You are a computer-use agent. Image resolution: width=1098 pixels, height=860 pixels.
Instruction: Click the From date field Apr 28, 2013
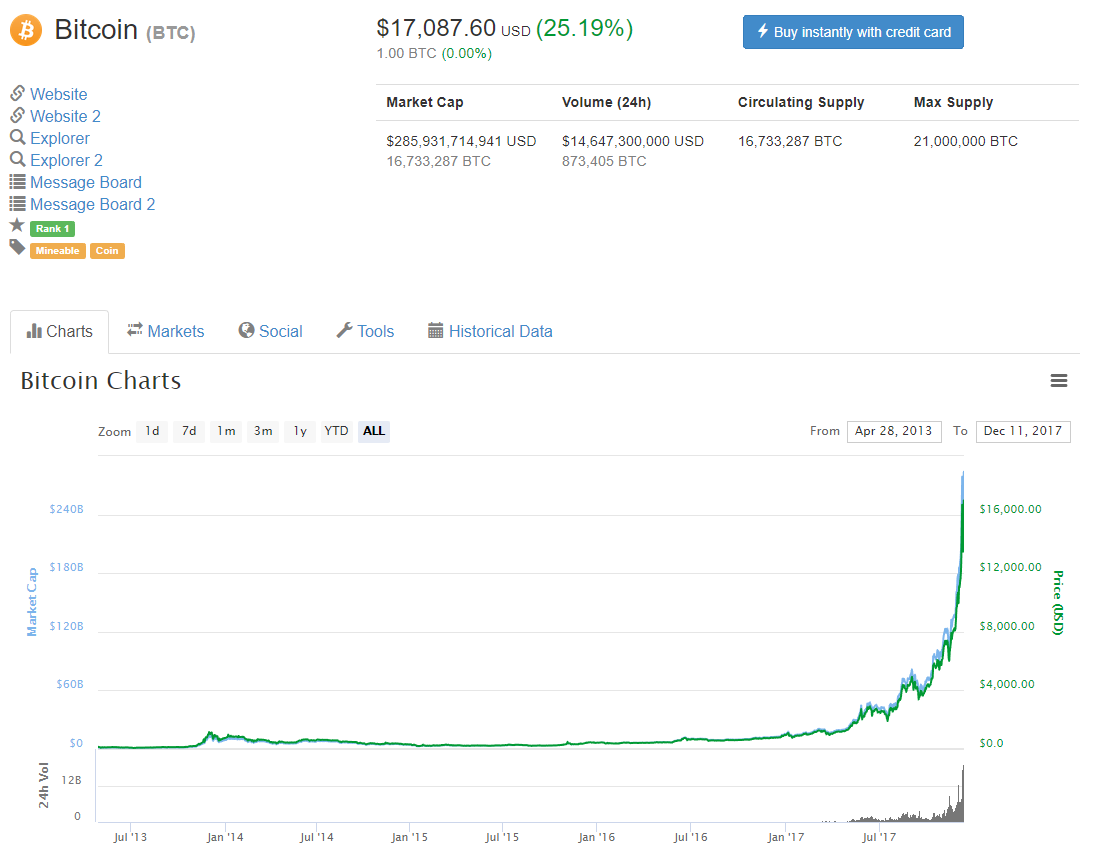(894, 431)
